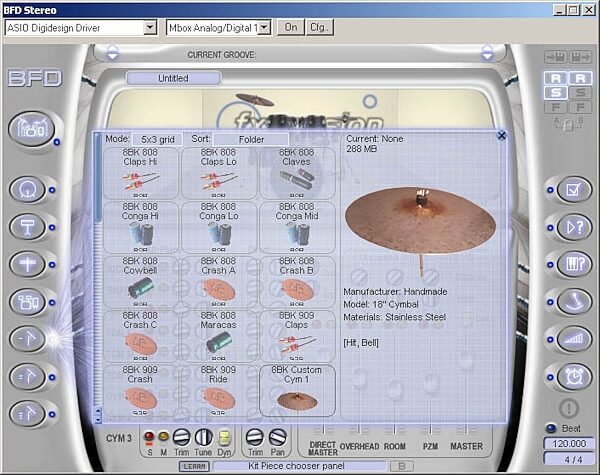
Task: Click the play question-mark icon button
Action: pos(574,227)
